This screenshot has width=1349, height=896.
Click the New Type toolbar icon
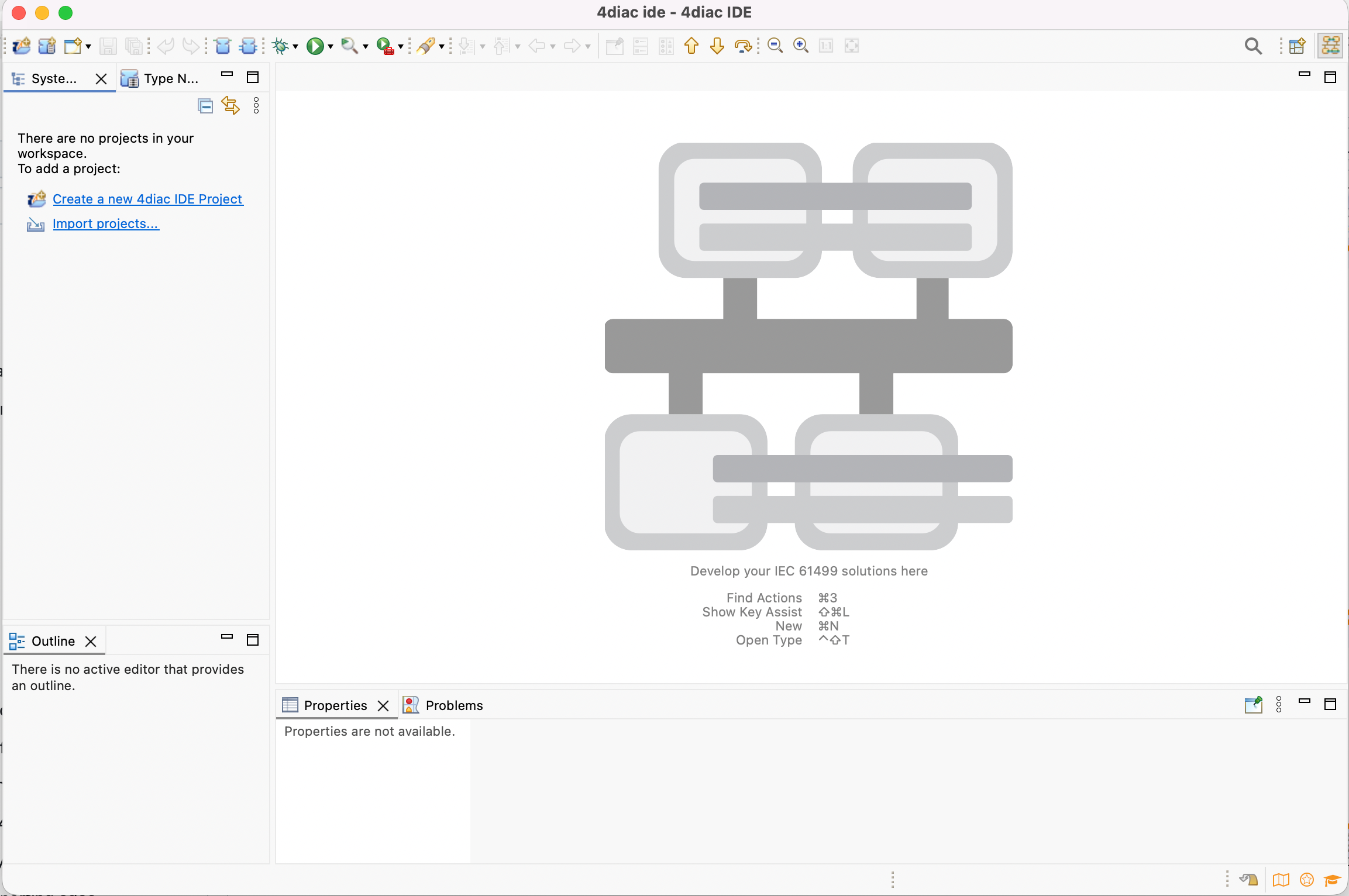(47, 46)
